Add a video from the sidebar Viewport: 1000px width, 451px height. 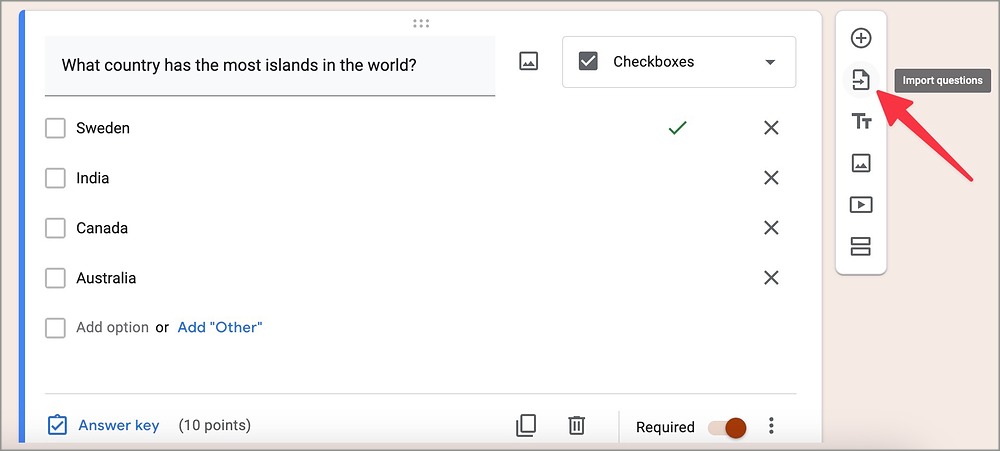tap(860, 204)
